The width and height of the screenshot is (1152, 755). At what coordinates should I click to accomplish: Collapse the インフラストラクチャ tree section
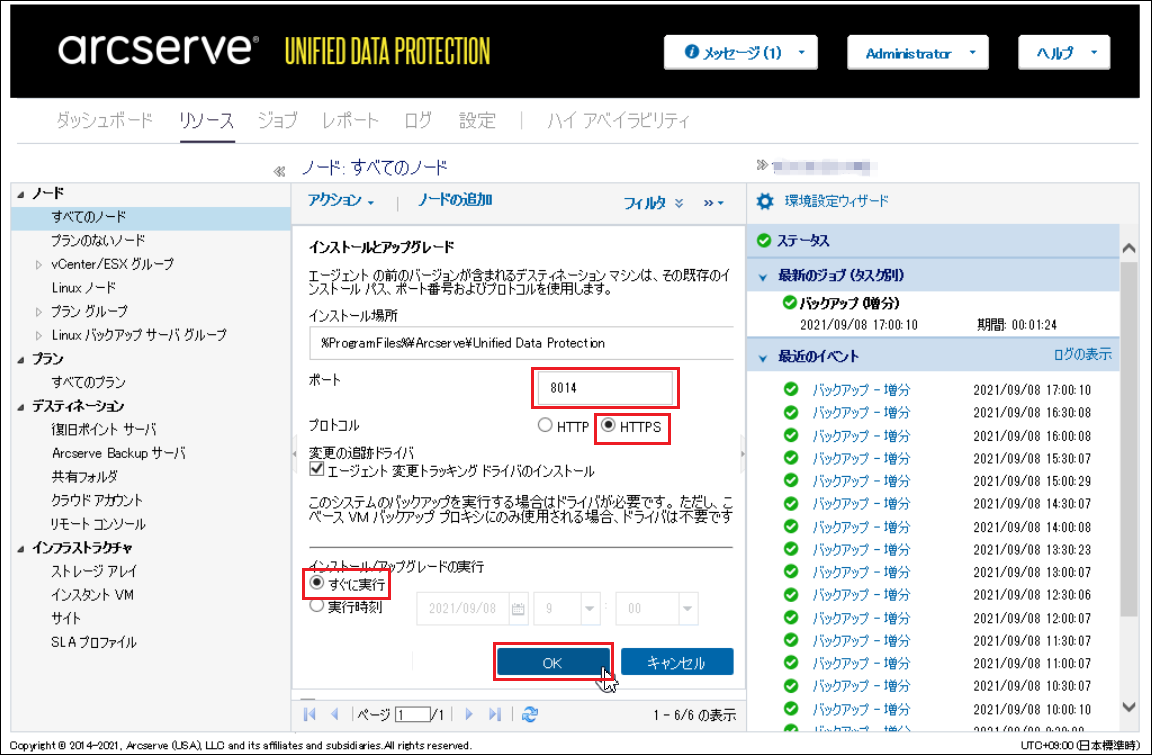21,548
